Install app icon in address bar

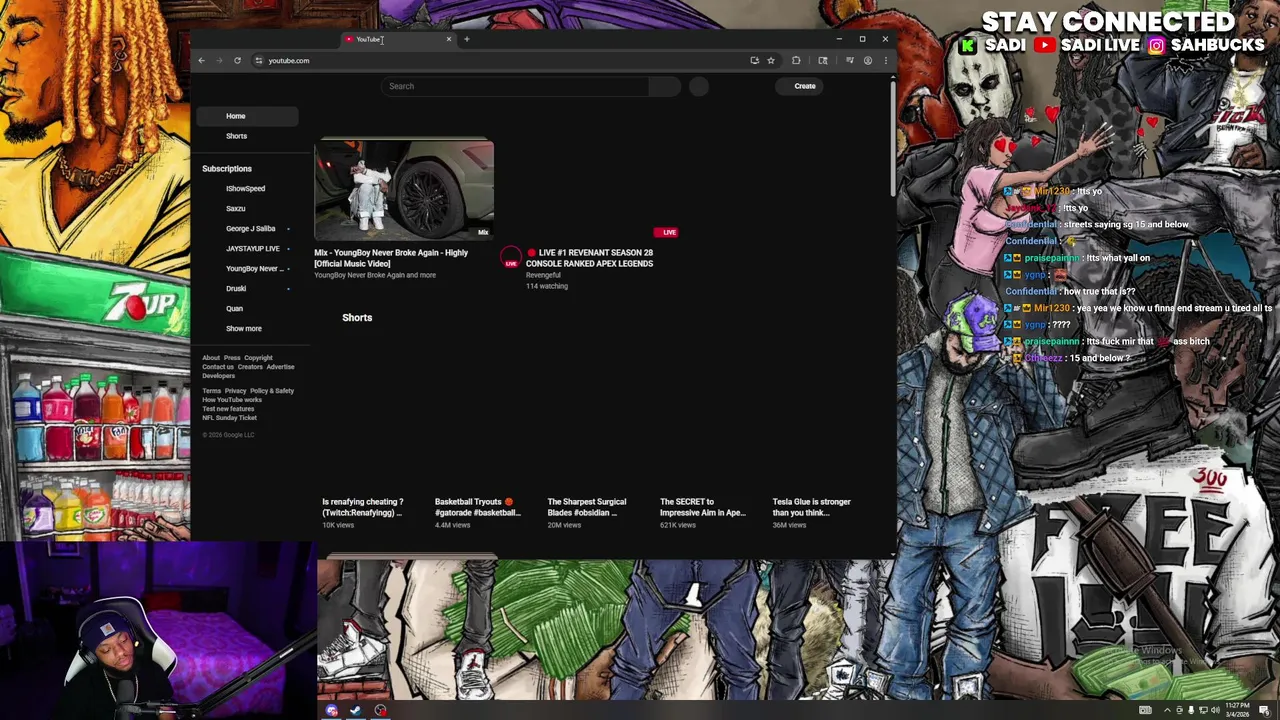(754, 60)
